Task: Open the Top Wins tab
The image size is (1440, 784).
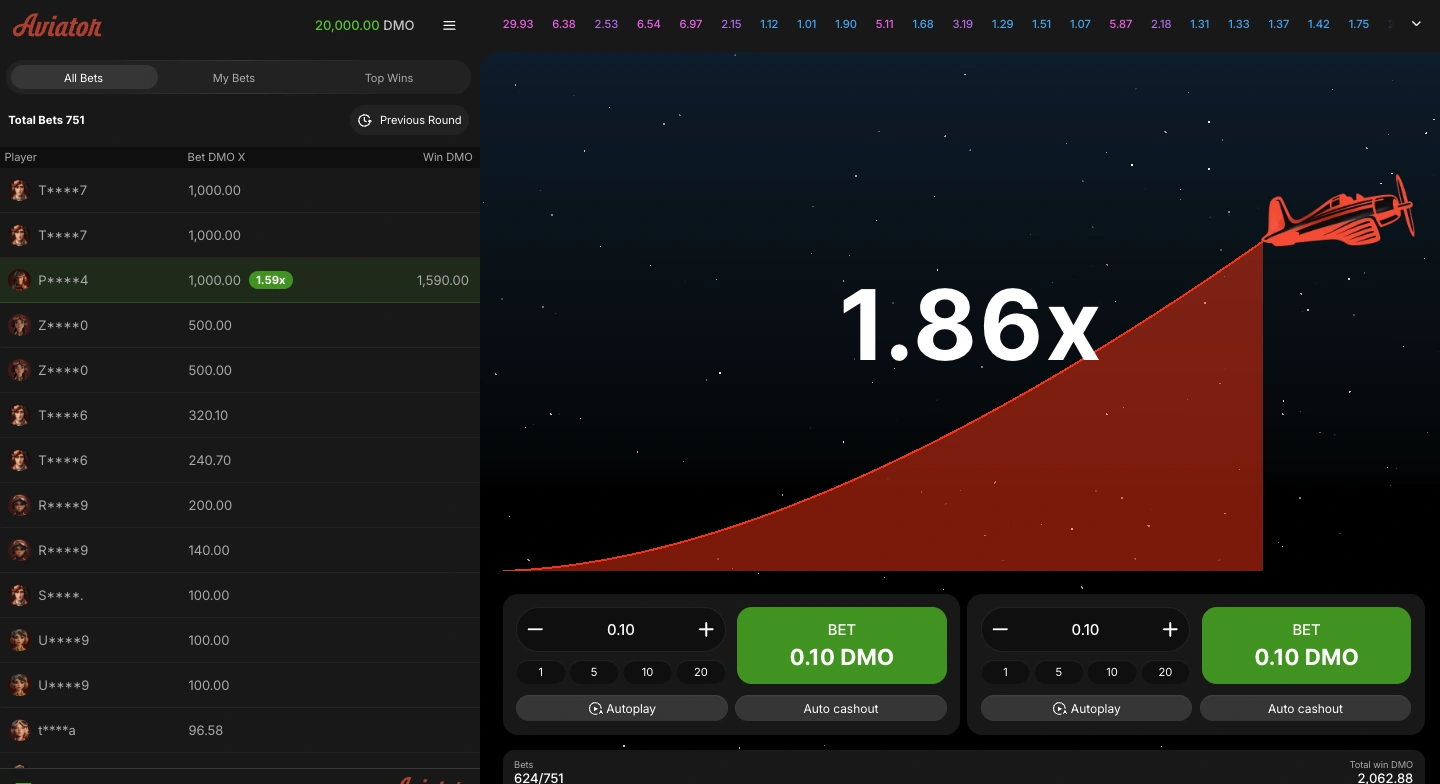Action: pyautogui.click(x=389, y=78)
